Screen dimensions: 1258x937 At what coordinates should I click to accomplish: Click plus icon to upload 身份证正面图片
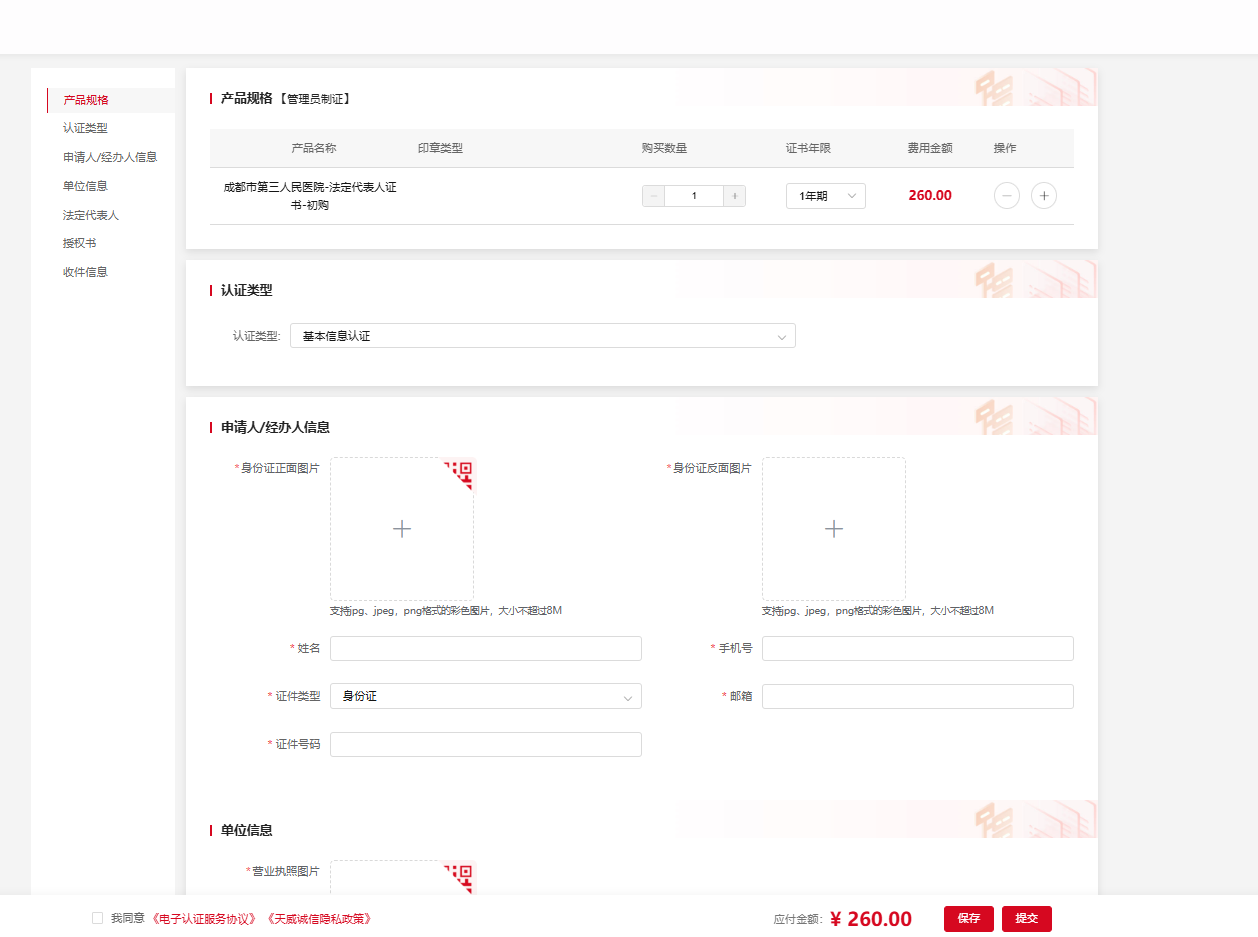tap(402, 529)
